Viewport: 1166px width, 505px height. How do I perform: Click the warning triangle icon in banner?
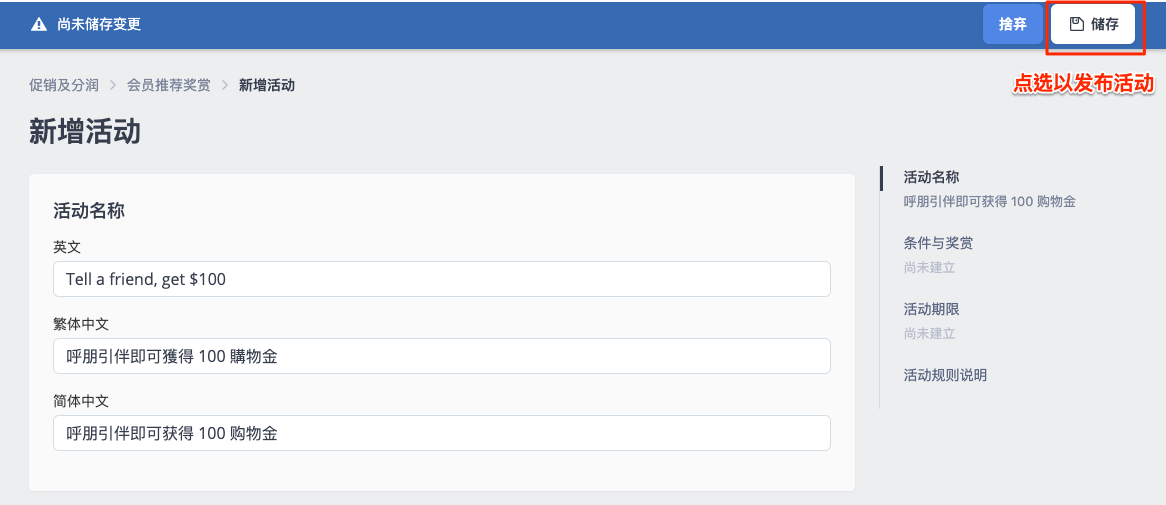(x=38, y=25)
